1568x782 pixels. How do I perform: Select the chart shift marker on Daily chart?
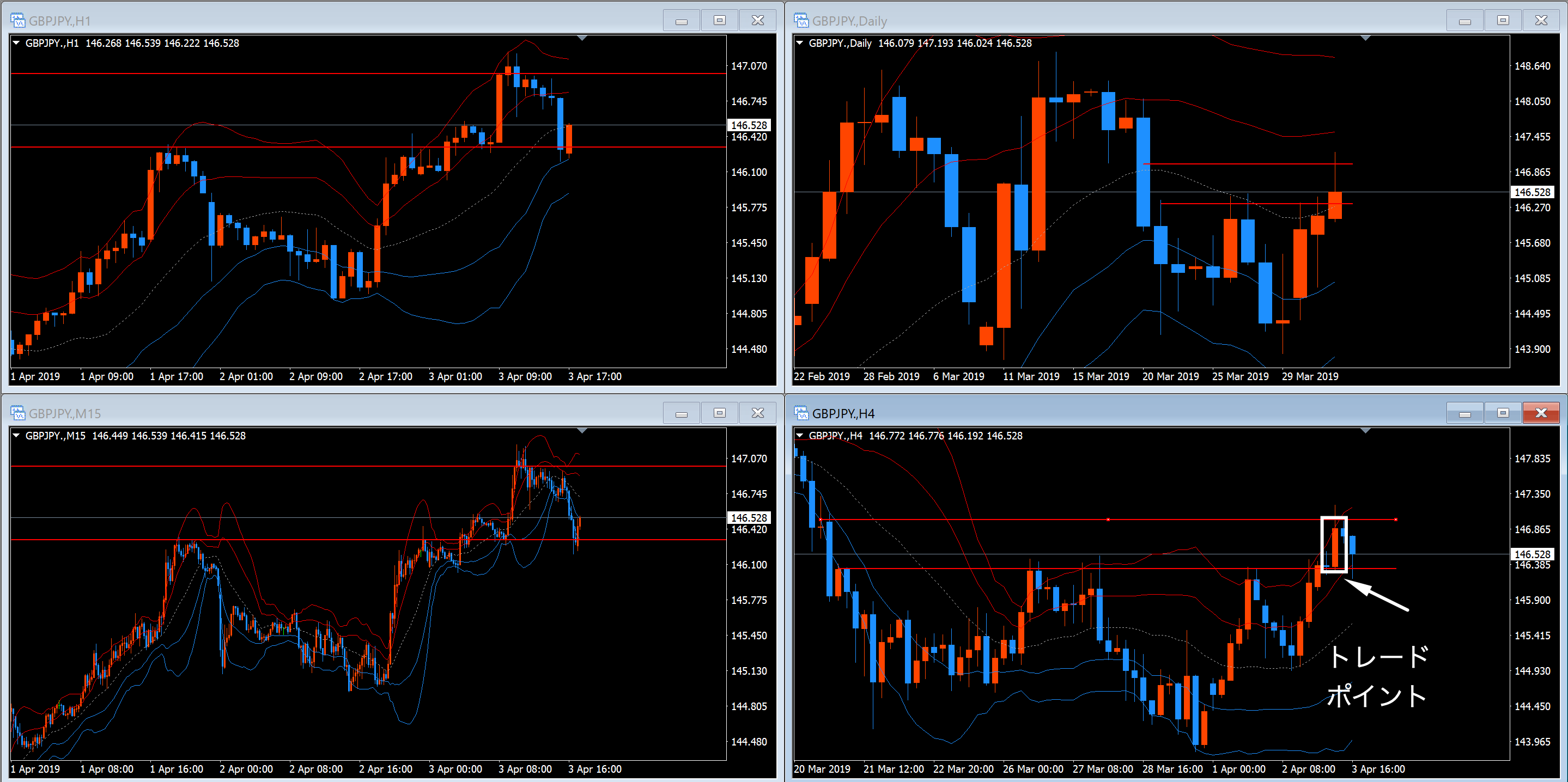[1365, 38]
